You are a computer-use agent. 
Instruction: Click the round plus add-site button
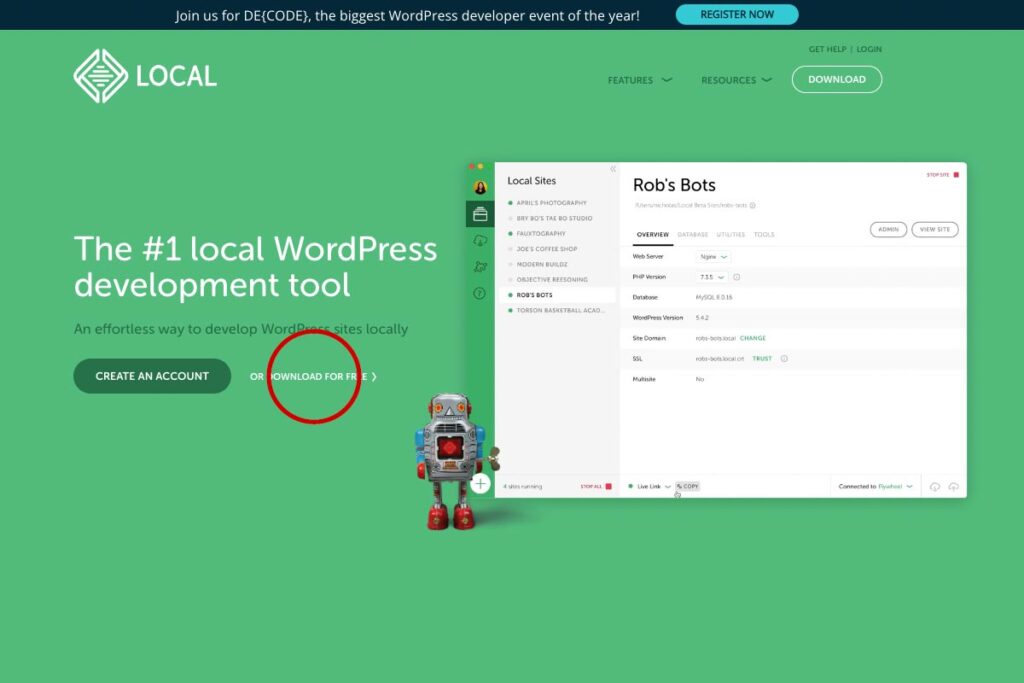480,484
